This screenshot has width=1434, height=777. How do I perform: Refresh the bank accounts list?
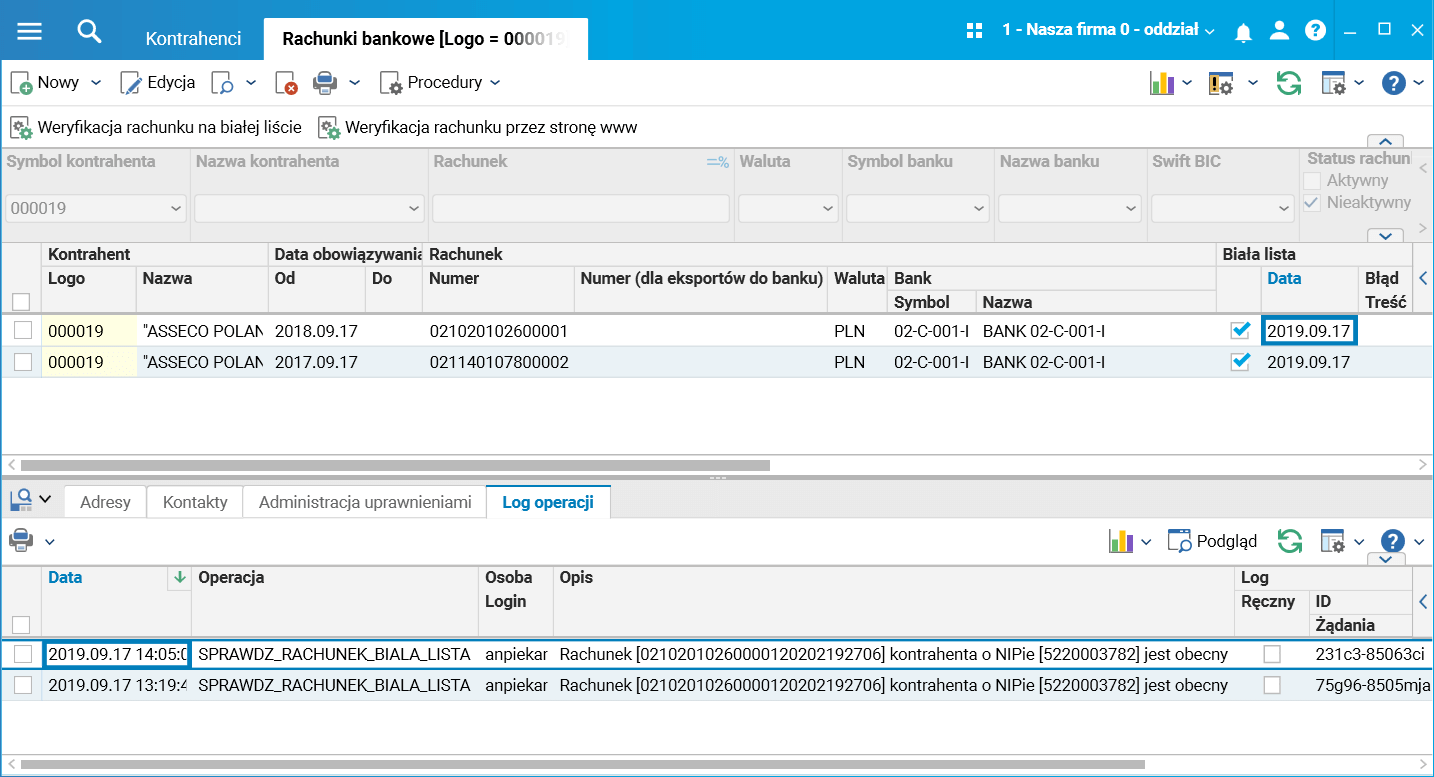tap(1289, 84)
